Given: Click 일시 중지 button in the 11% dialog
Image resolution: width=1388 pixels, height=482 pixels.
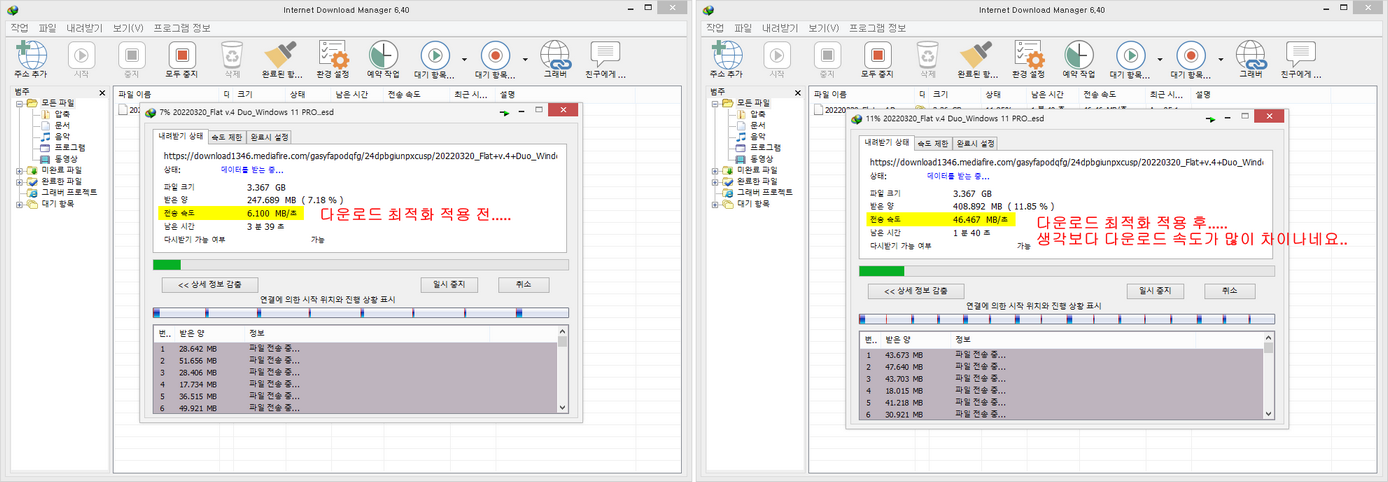Looking at the screenshot, I should [x=1154, y=291].
